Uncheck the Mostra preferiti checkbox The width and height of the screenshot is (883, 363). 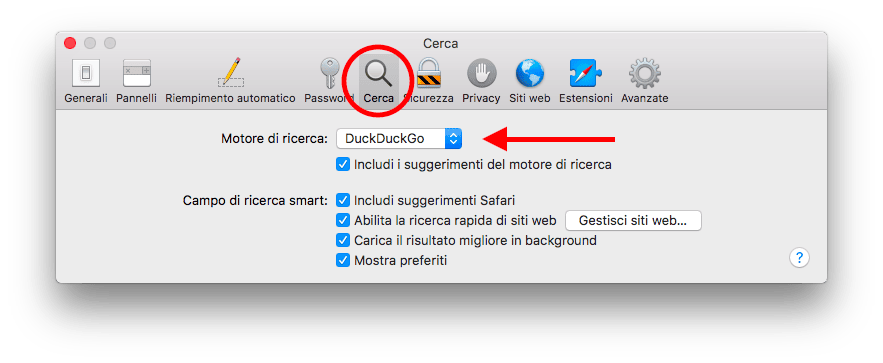(343, 261)
